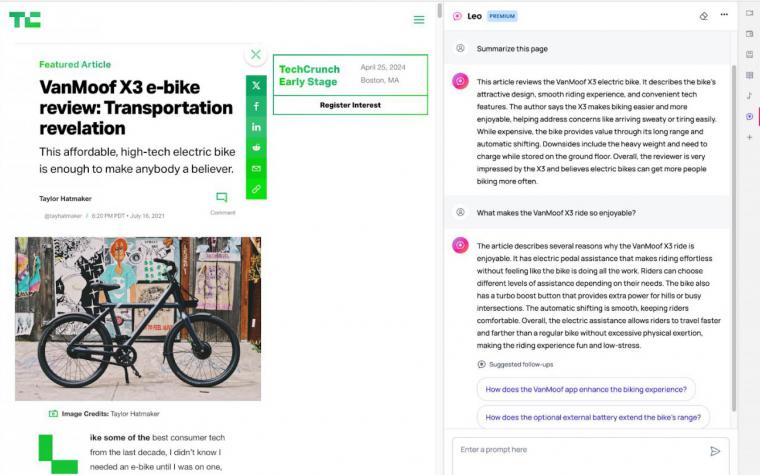Click the Leo avatar beside the summary response

460,81
